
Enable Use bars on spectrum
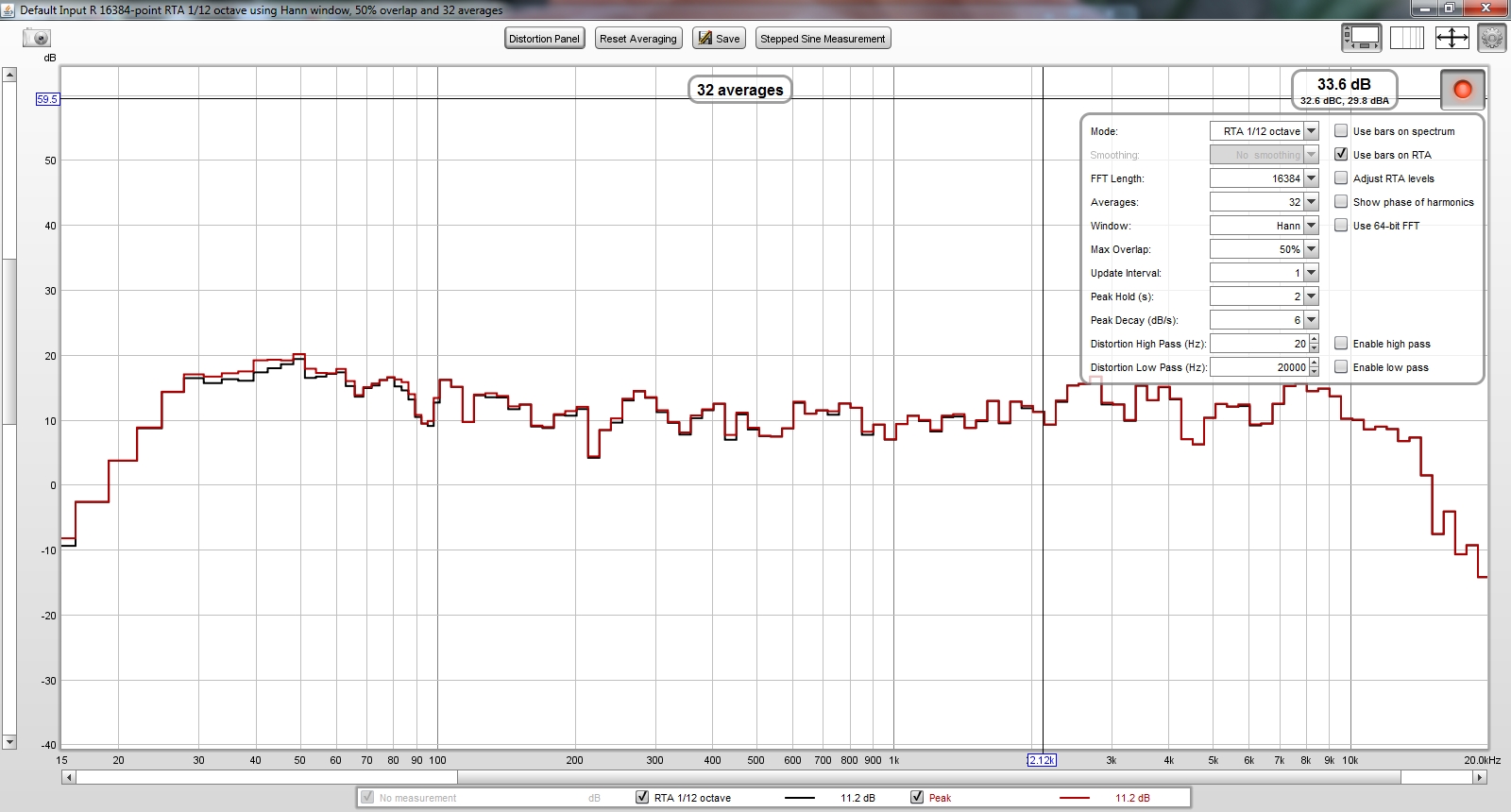1341,131
